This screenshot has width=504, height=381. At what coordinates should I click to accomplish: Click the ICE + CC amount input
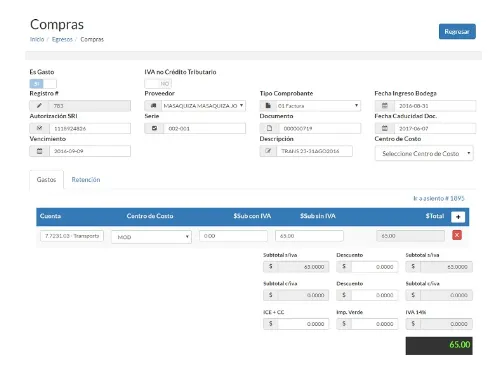pos(303,324)
